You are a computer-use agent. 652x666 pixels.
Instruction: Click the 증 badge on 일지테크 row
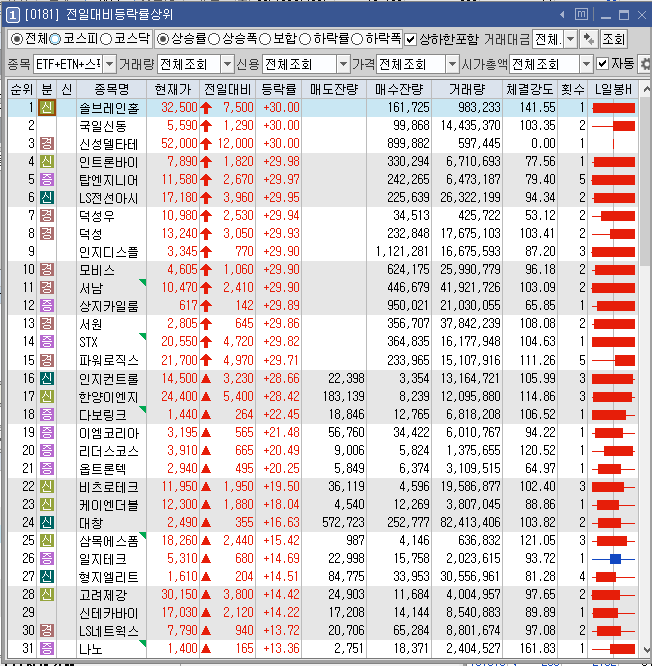[x=47, y=558]
